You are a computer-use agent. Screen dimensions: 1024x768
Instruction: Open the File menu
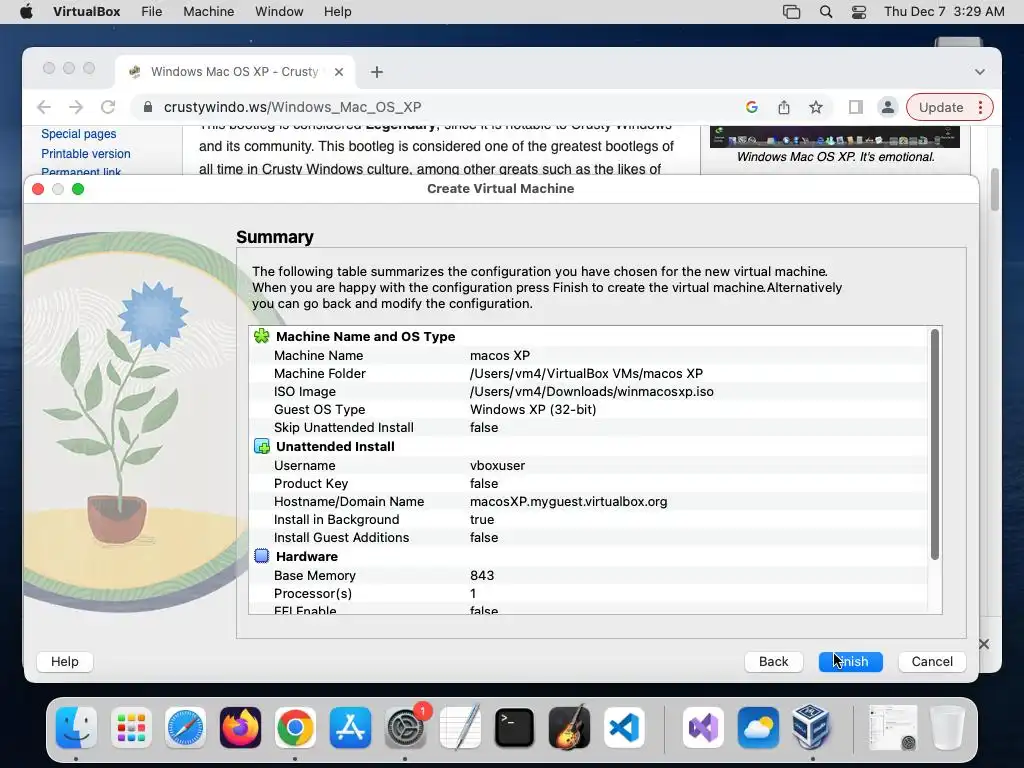[x=152, y=12]
